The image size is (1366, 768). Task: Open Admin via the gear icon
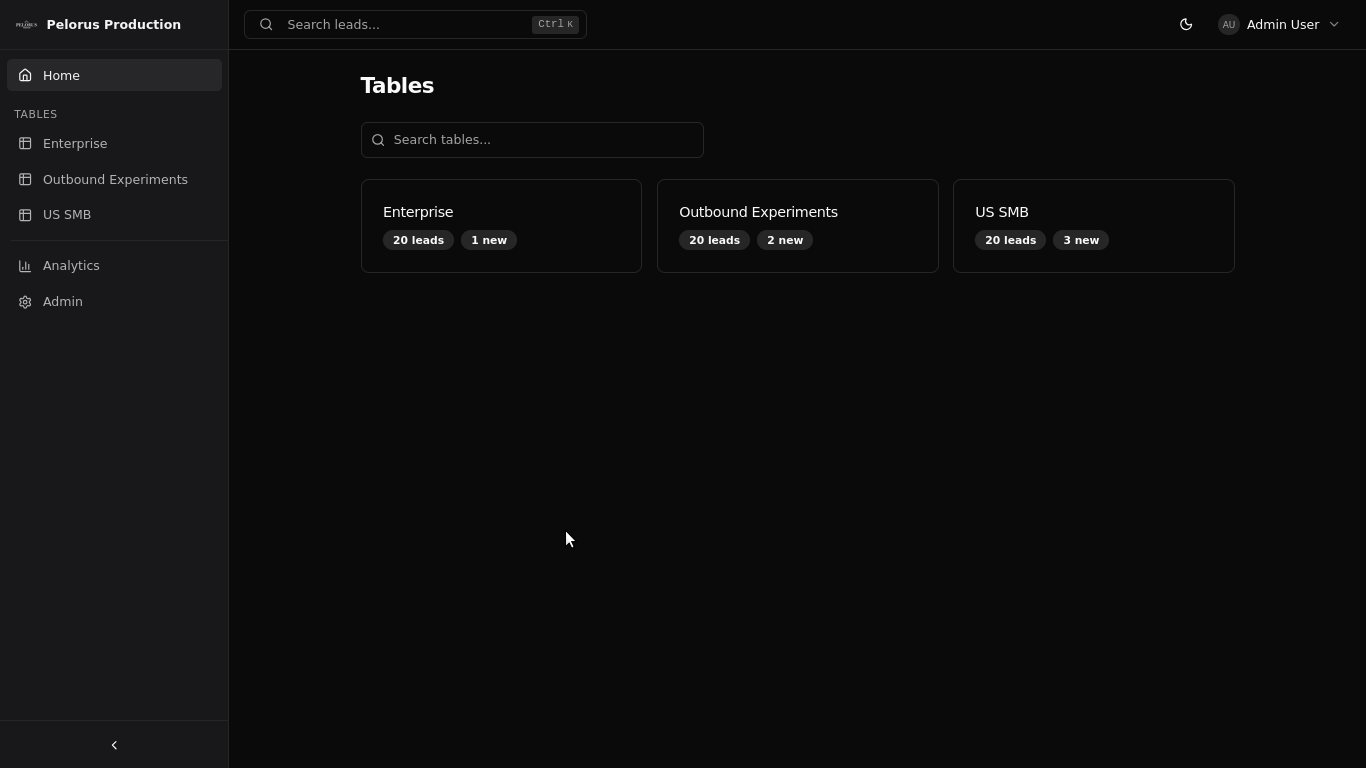click(25, 301)
